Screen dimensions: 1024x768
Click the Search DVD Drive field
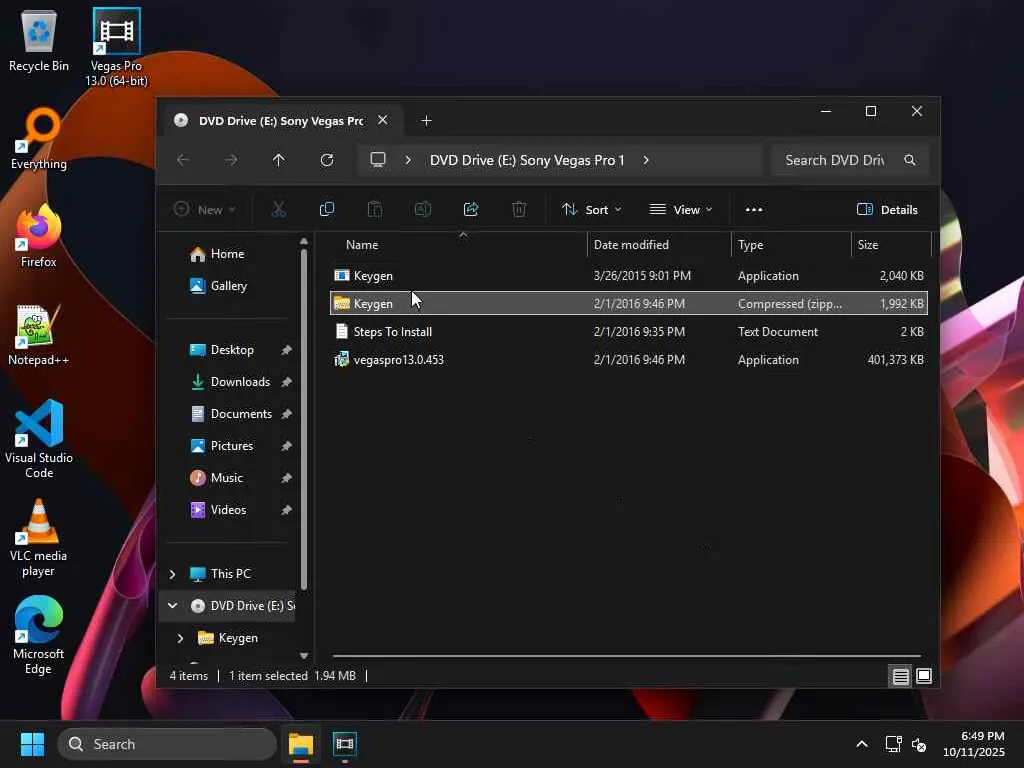click(849, 160)
